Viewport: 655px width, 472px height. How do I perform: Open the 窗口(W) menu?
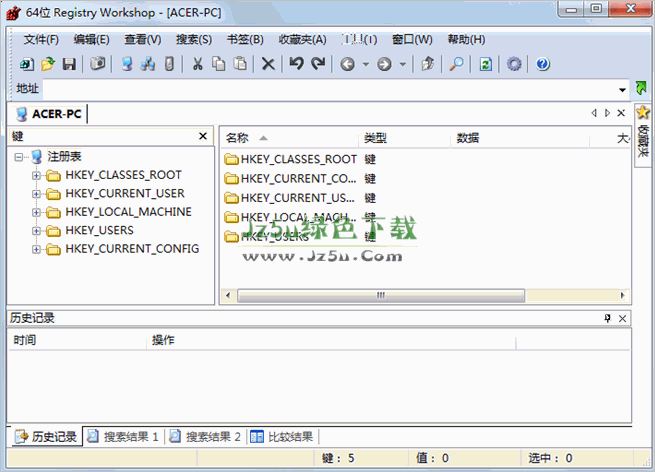tap(412, 40)
